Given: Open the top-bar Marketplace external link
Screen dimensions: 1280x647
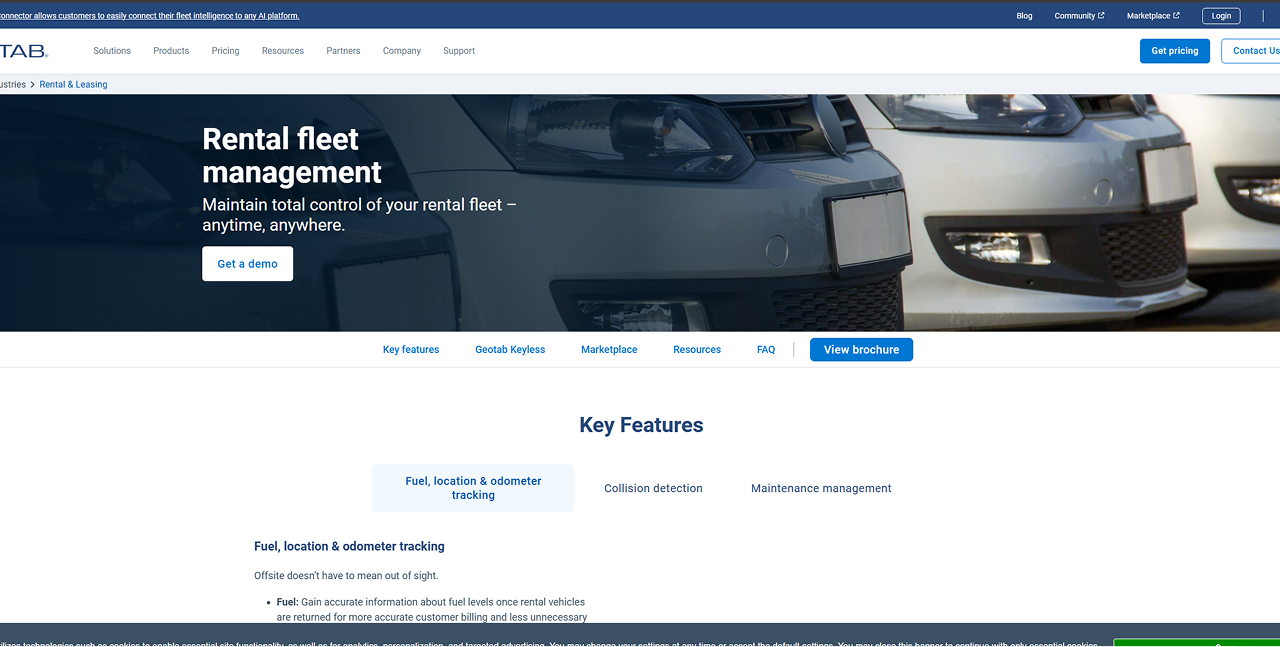Looking at the screenshot, I should coord(1153,16).
